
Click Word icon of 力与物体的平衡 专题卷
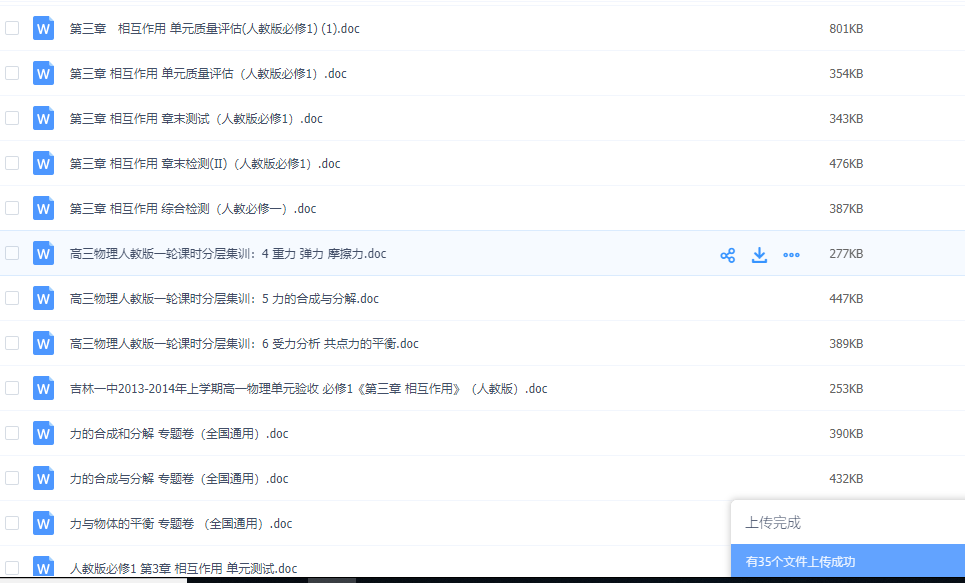(x=43, y=523)
